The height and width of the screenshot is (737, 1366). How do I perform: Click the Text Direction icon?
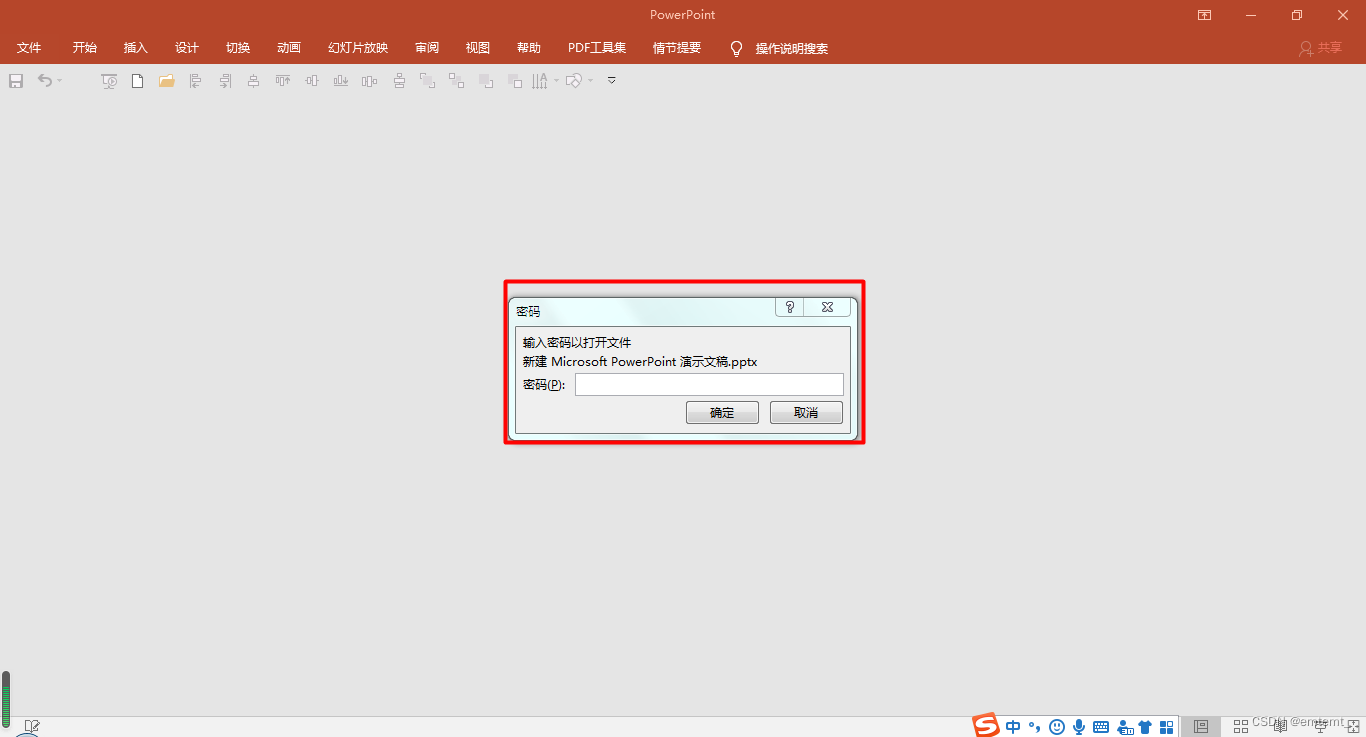pos(540,81)
